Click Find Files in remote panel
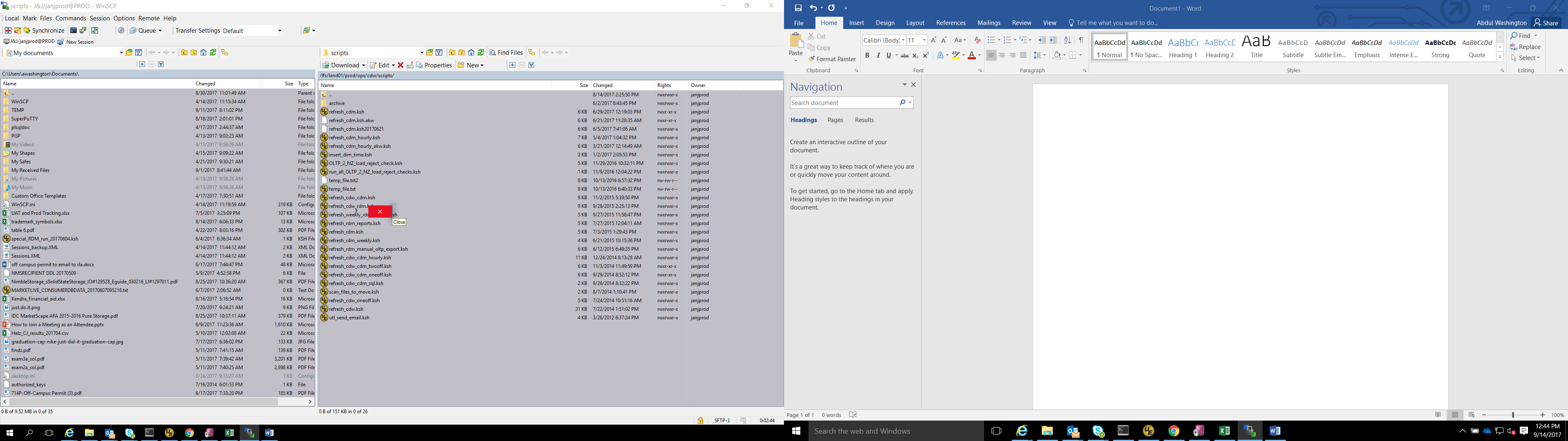 tap(506, 53)
